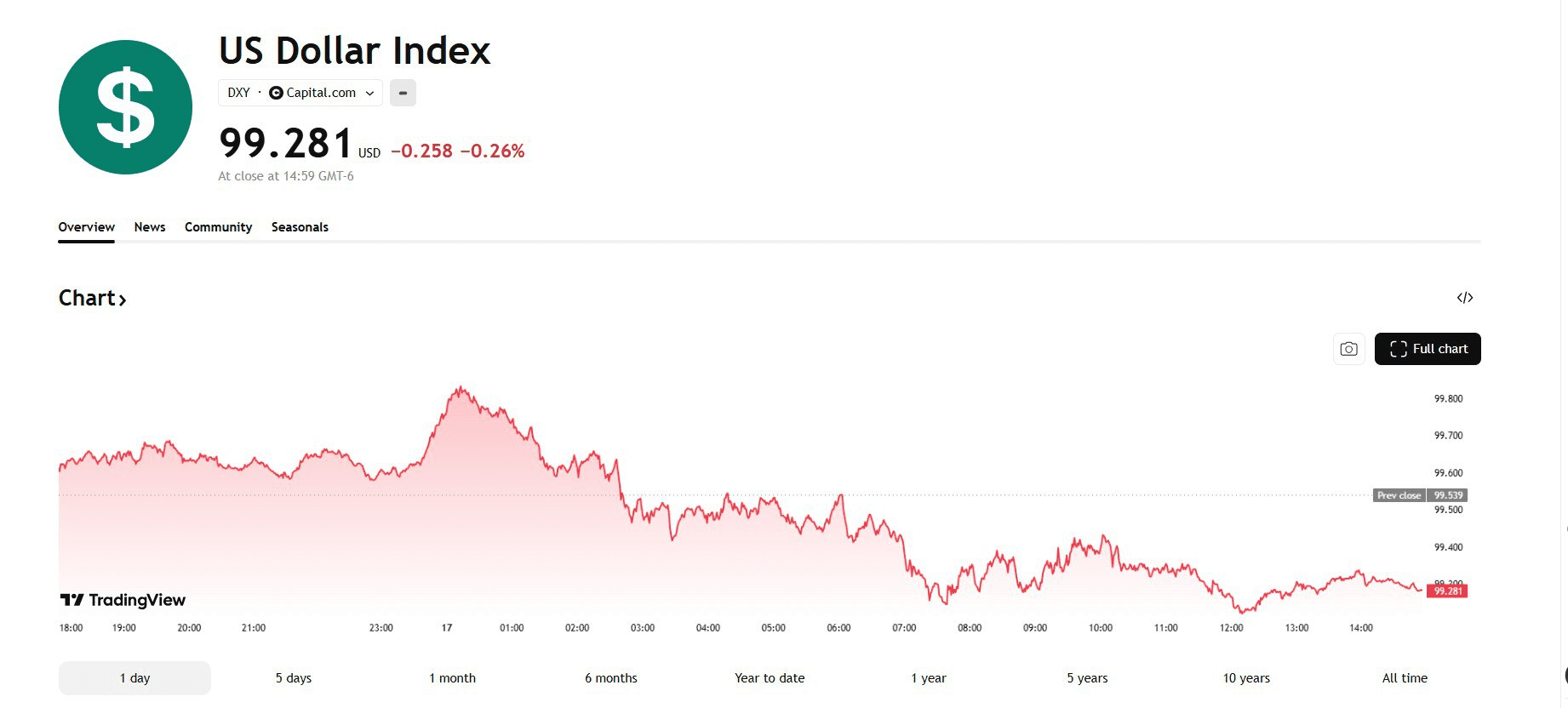Go to the Overview tab
Image resolution: width=1568 pixels, height=708 pixels.
pyautogui.click(x=86, y=227)
